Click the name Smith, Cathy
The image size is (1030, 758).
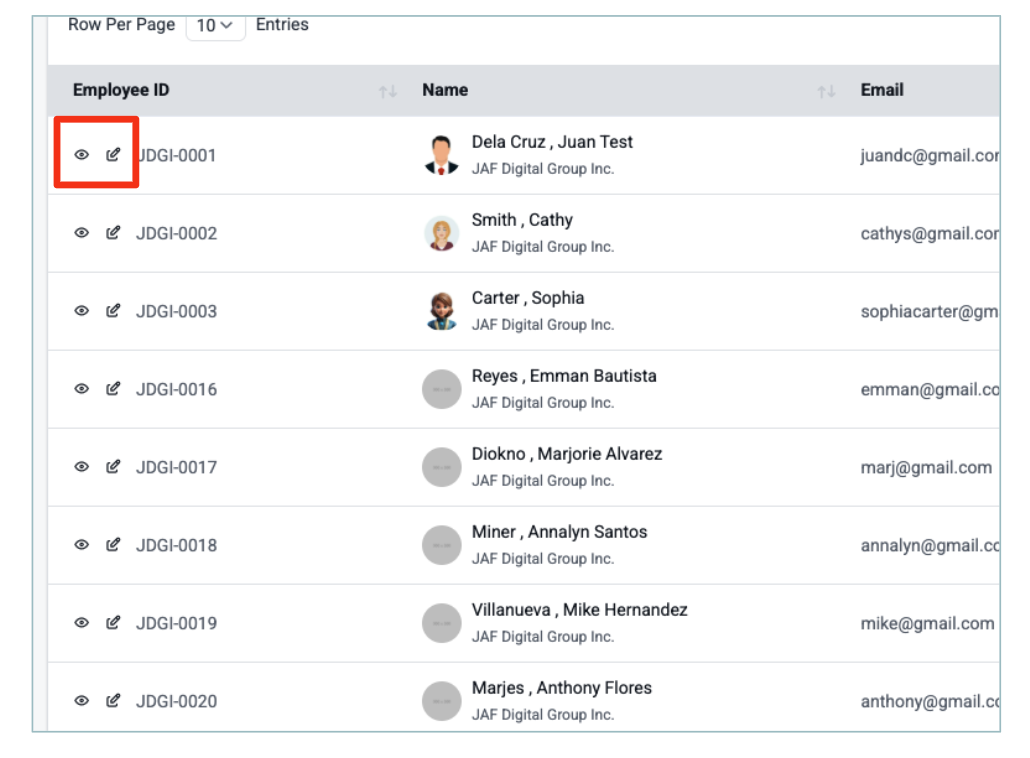point(522,220)
